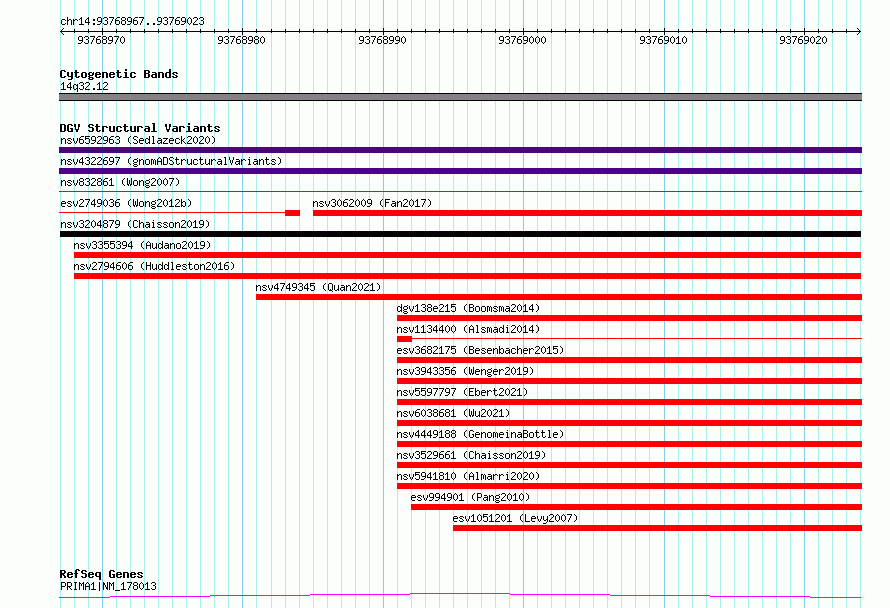Click the PRIMA1|NM_178013 gene label
The height and width of the screenshot is (608, 890).
pyautogui.click(x=108, y=586)
